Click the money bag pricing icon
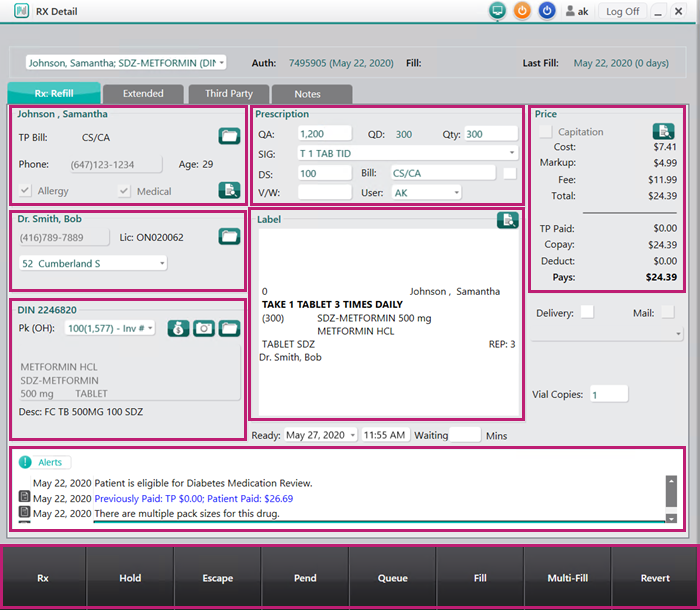The width and height of the screenshot is (700, 610). 178,328
